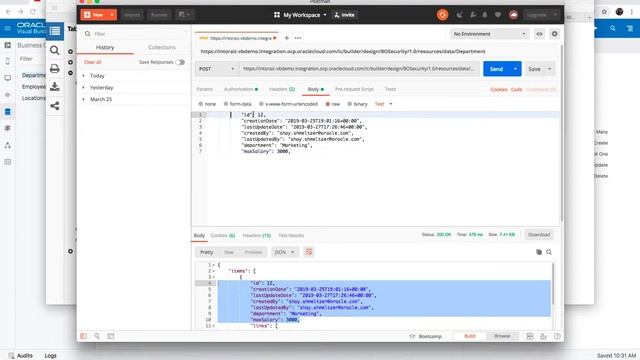Select x-www-form-urlencoded body type radio

[261, 104]
